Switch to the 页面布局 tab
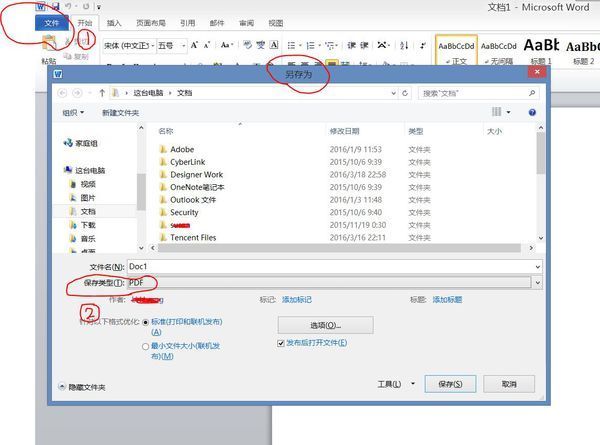Viewport: 600px width, 445px height. coord(151,23)
